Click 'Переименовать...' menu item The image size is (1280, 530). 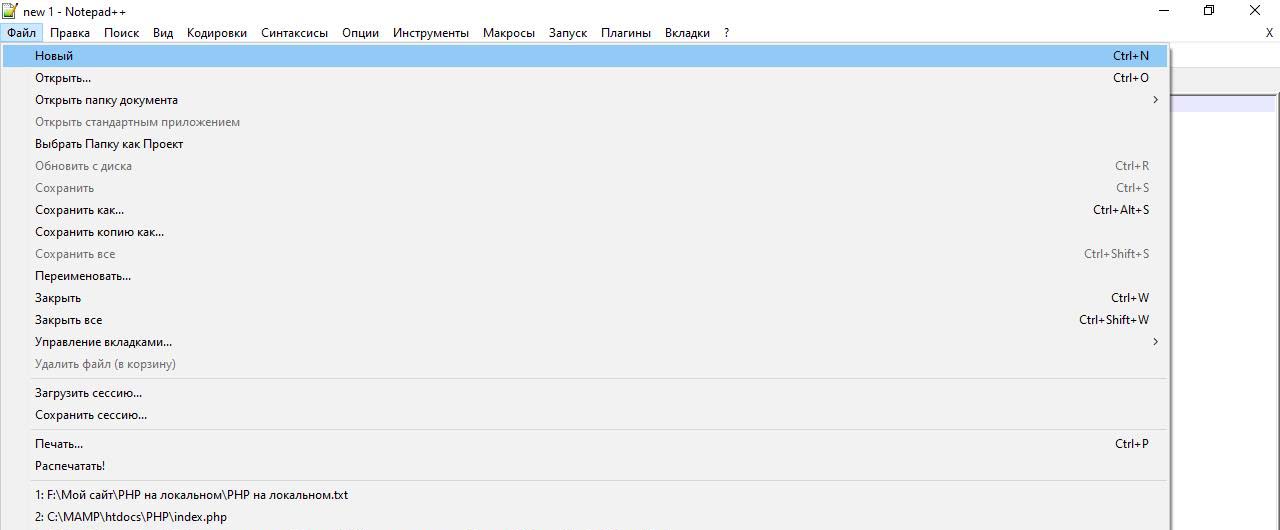pyautogui.click(x=83, y=276)
